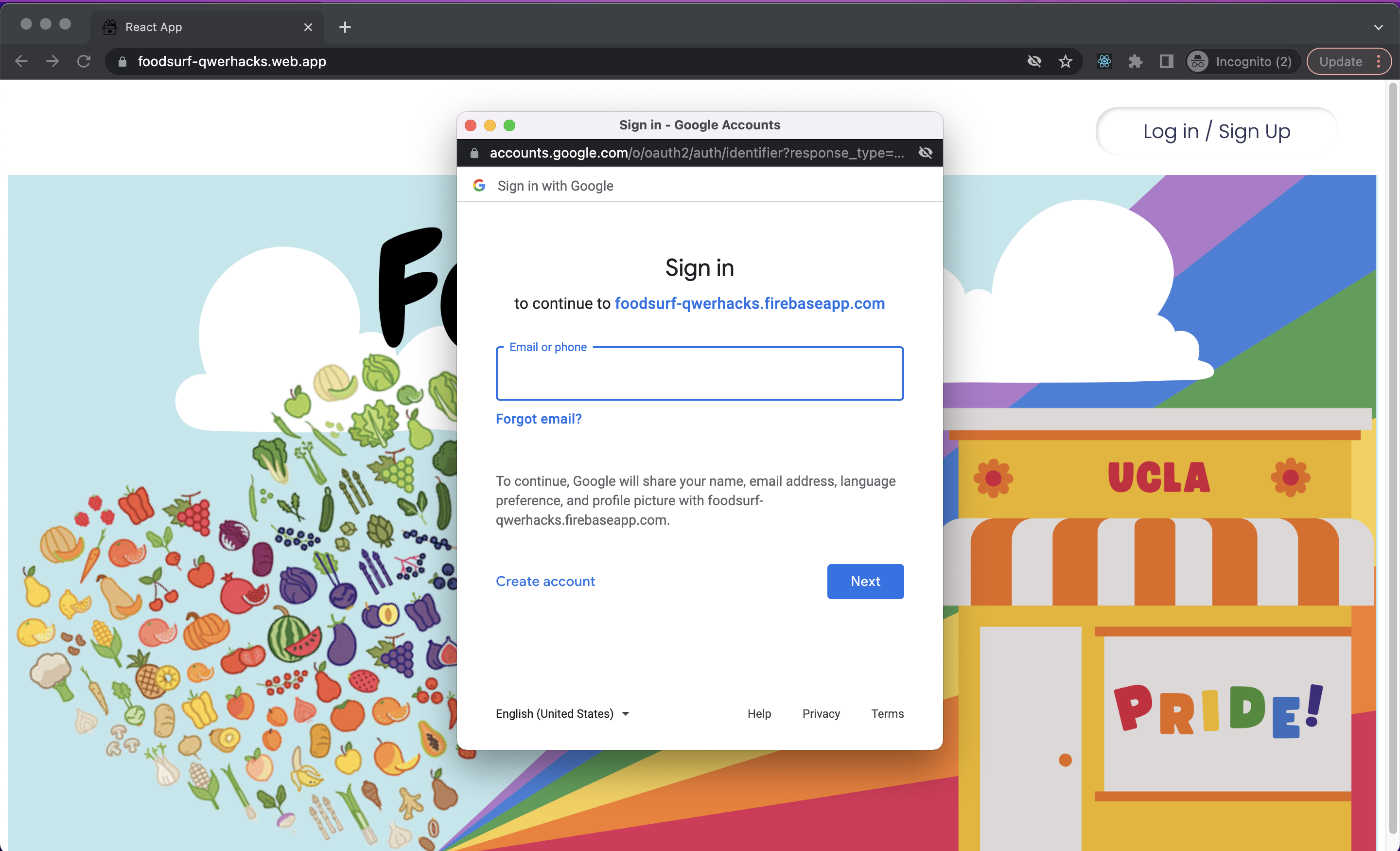Open the Extensions puzzle-piece menu
This screenshot has width=1400, height=851.
[1135, 61]
